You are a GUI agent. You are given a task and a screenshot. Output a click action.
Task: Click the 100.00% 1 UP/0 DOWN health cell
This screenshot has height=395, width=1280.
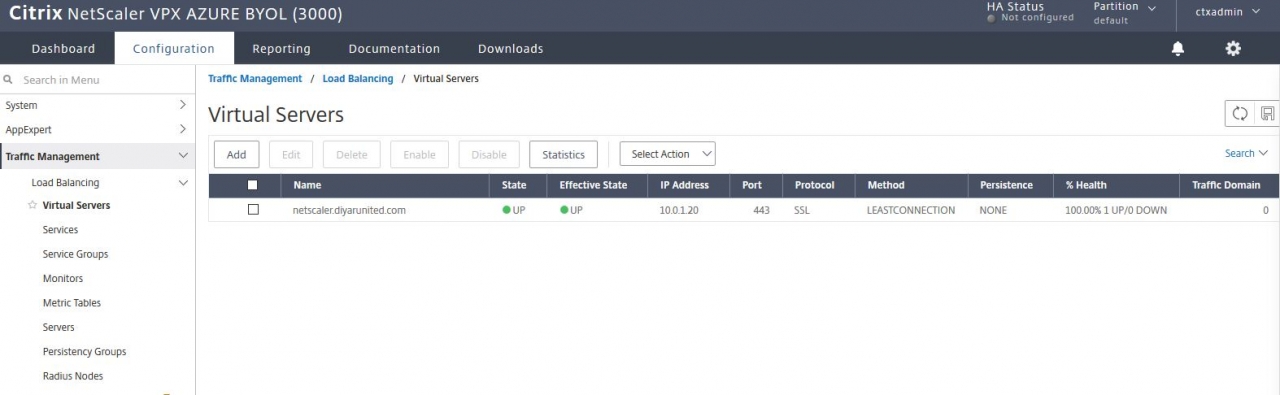pyautogui.click(x=1116, y=210)
